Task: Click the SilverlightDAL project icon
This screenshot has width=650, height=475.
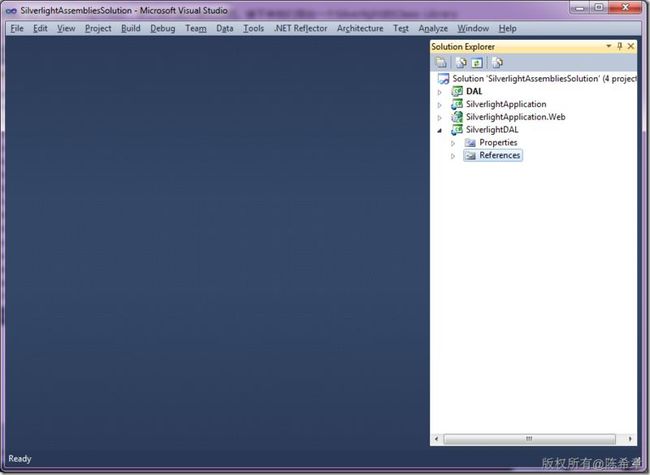Action: coord(457,130)
